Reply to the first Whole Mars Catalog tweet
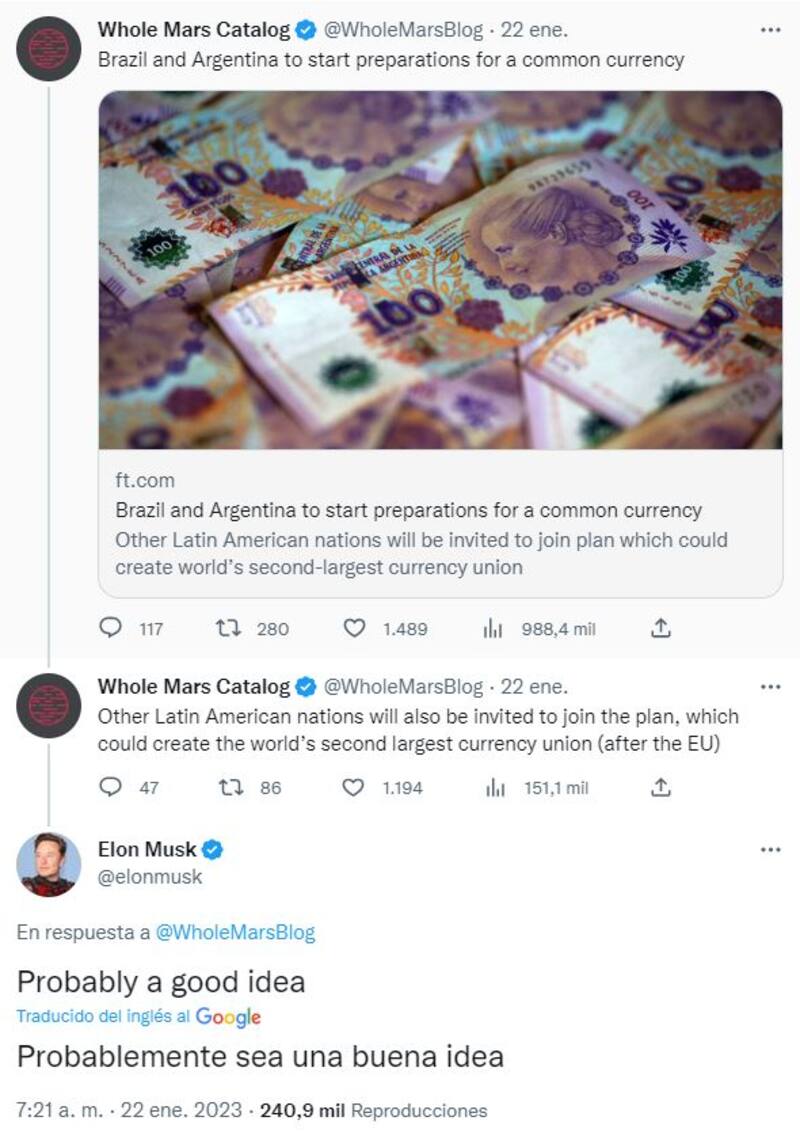 click(110, 629)
